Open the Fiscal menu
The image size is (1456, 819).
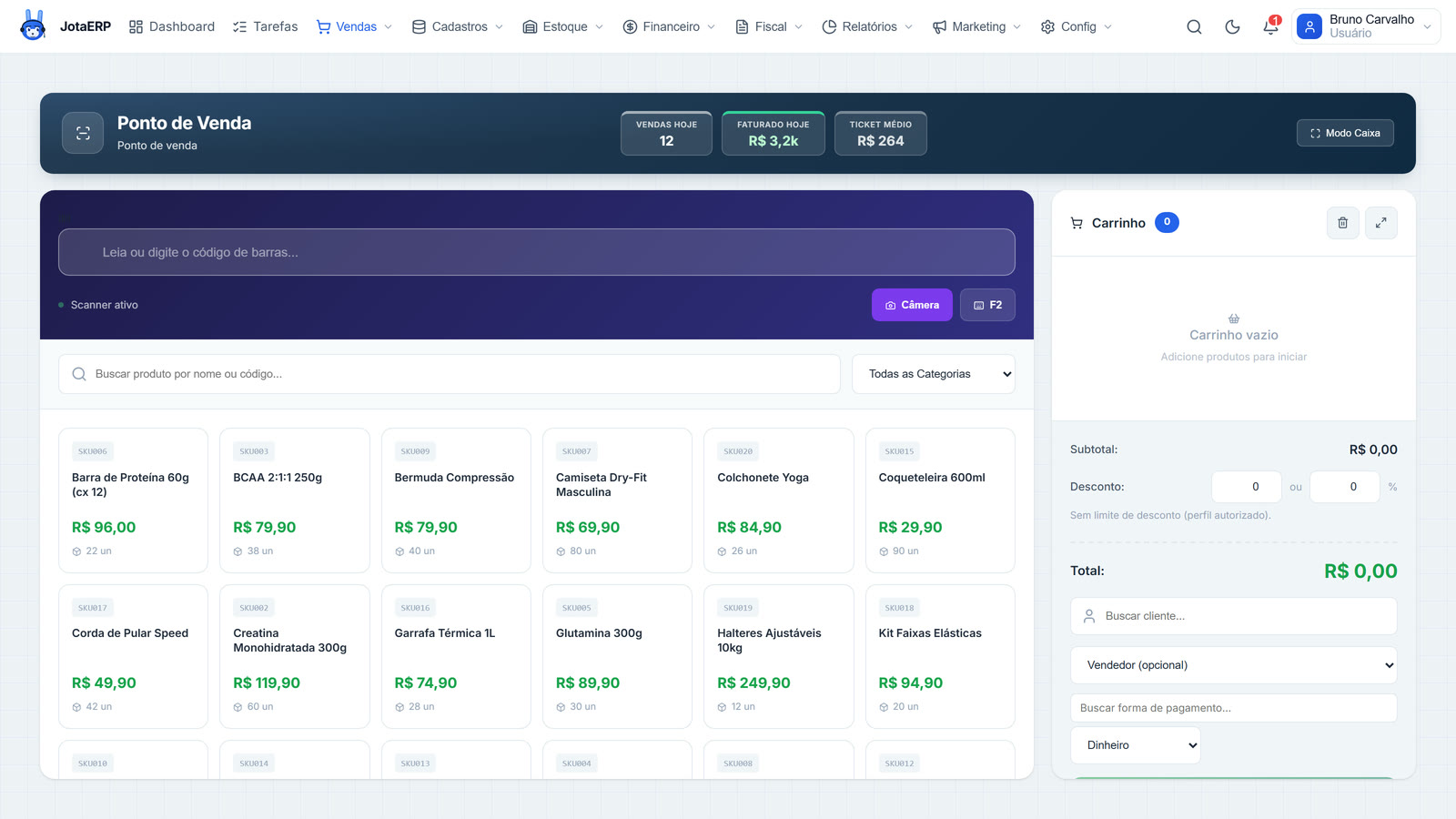pyautogui.click(x=769, y=26)
